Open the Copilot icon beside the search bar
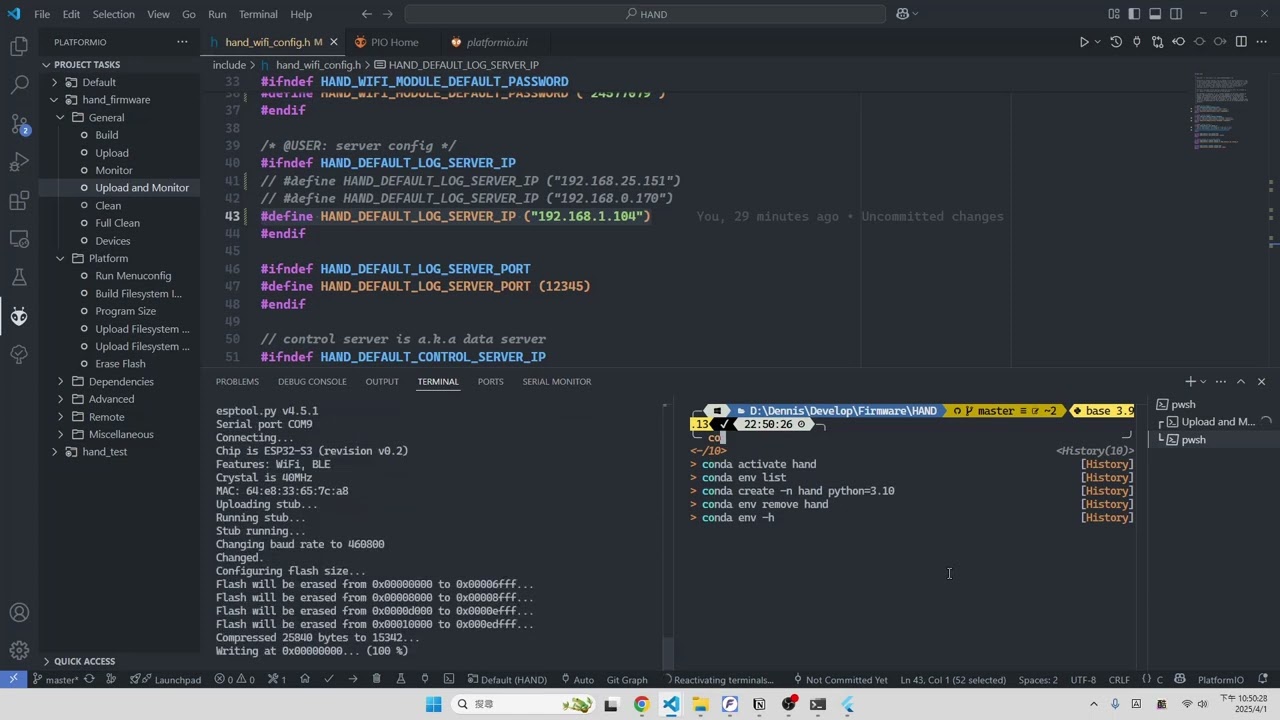This screenshot has height=720, width=1280. click(x=903, y=14)
